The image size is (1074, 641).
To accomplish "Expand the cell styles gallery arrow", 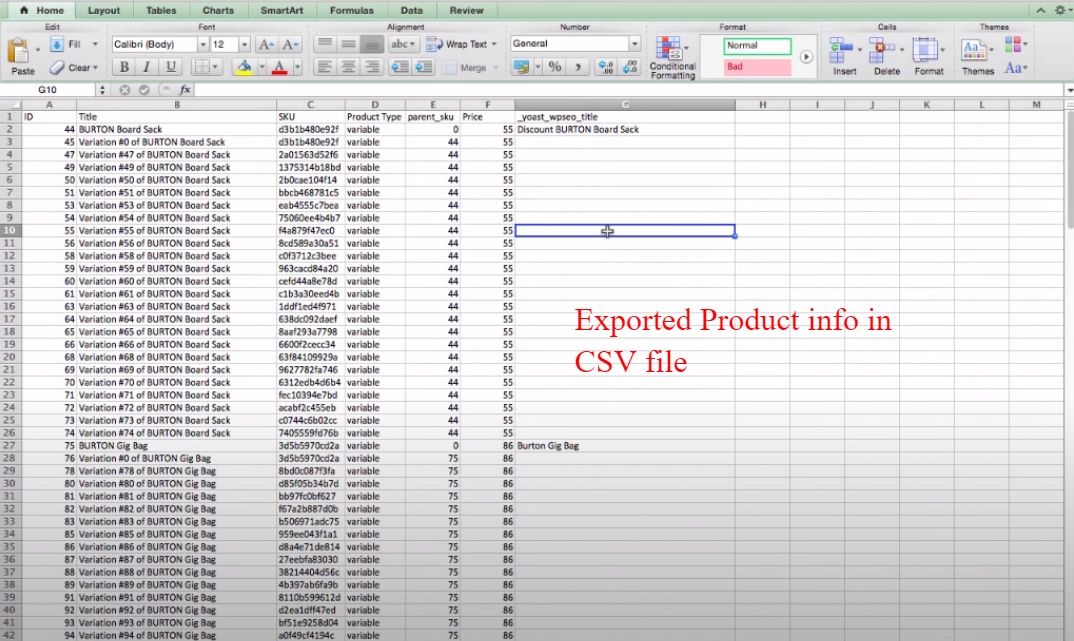I will 806,57.
